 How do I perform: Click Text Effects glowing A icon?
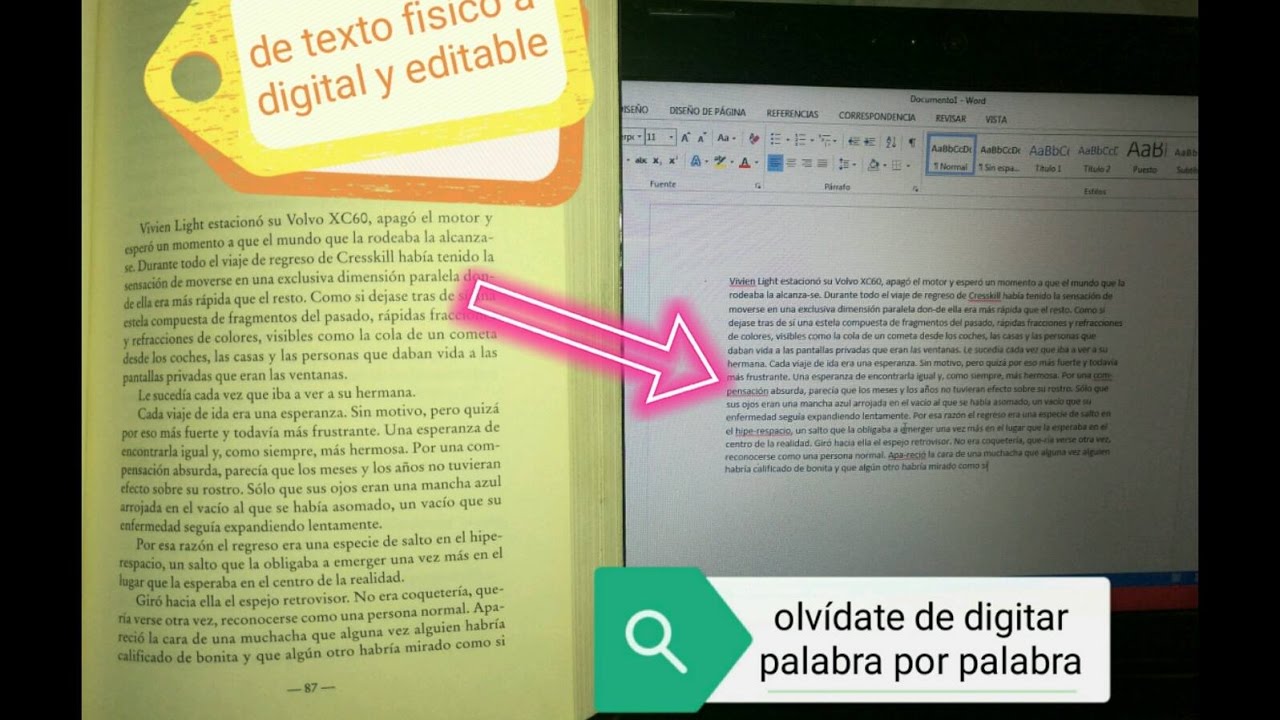pyautogui.click(x=696, y=161)
